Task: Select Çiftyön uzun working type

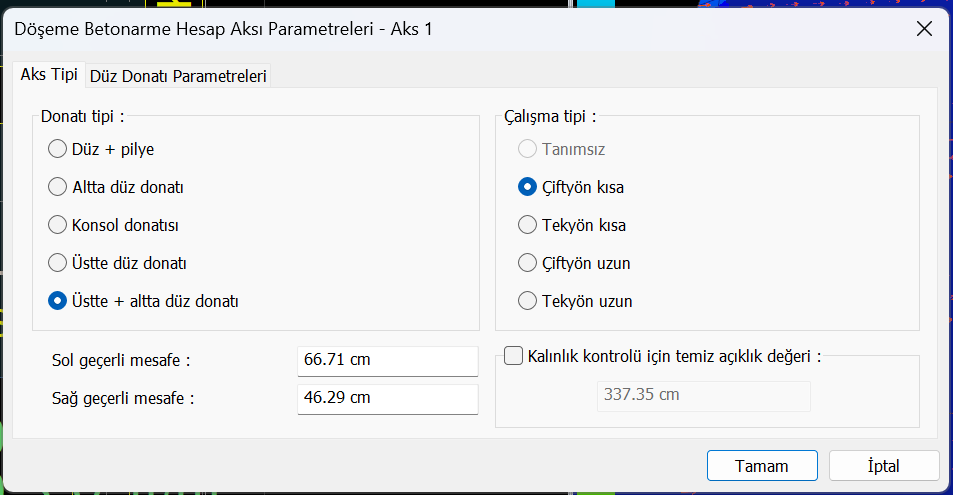Action: [527, 263]
